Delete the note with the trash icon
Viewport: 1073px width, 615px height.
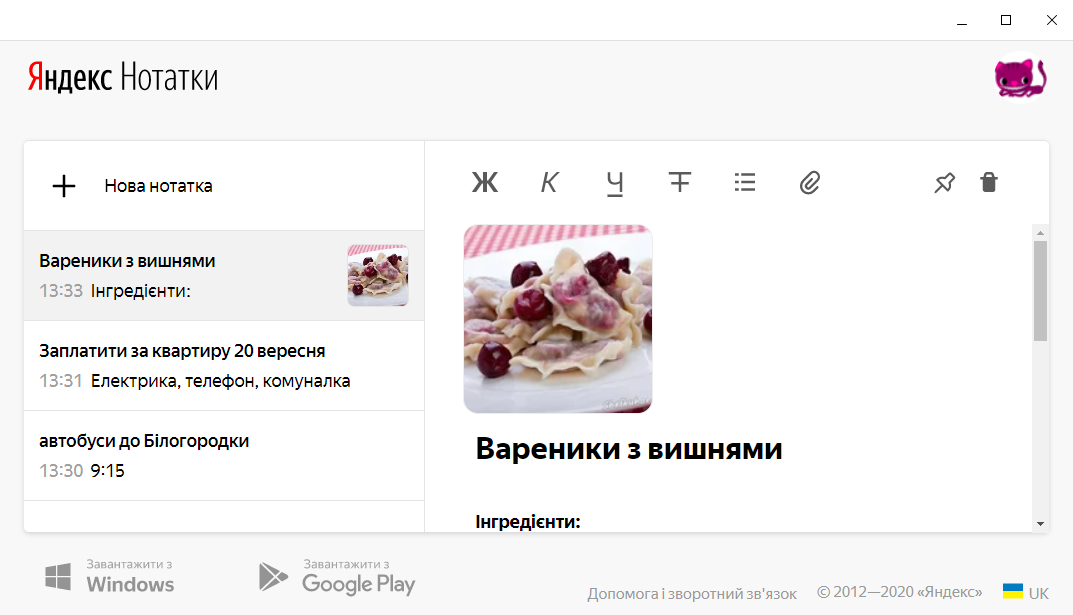[989, 182]
